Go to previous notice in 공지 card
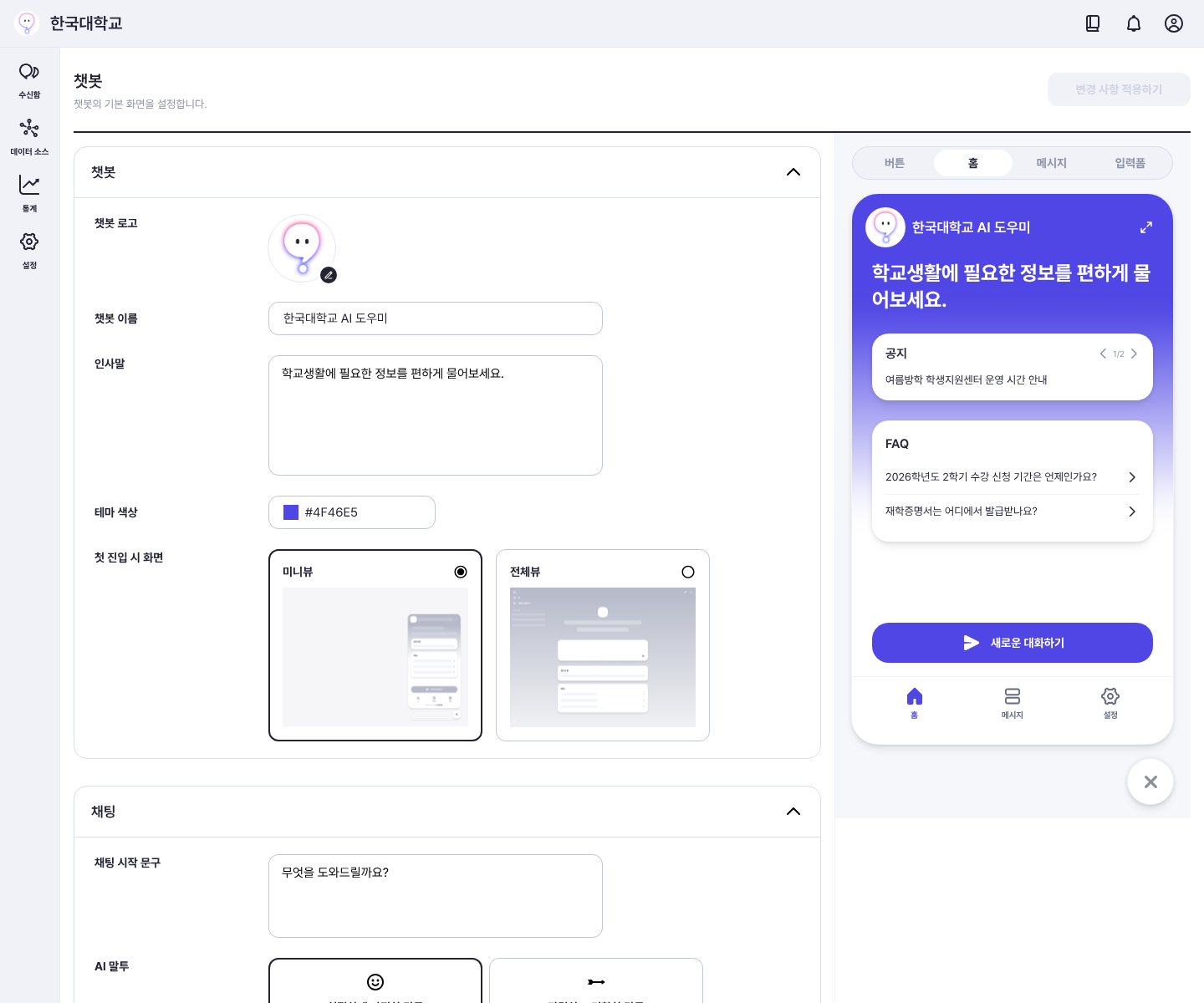The height and width of the screenshot is (1003, 1204). click(x=1103, y=354)
